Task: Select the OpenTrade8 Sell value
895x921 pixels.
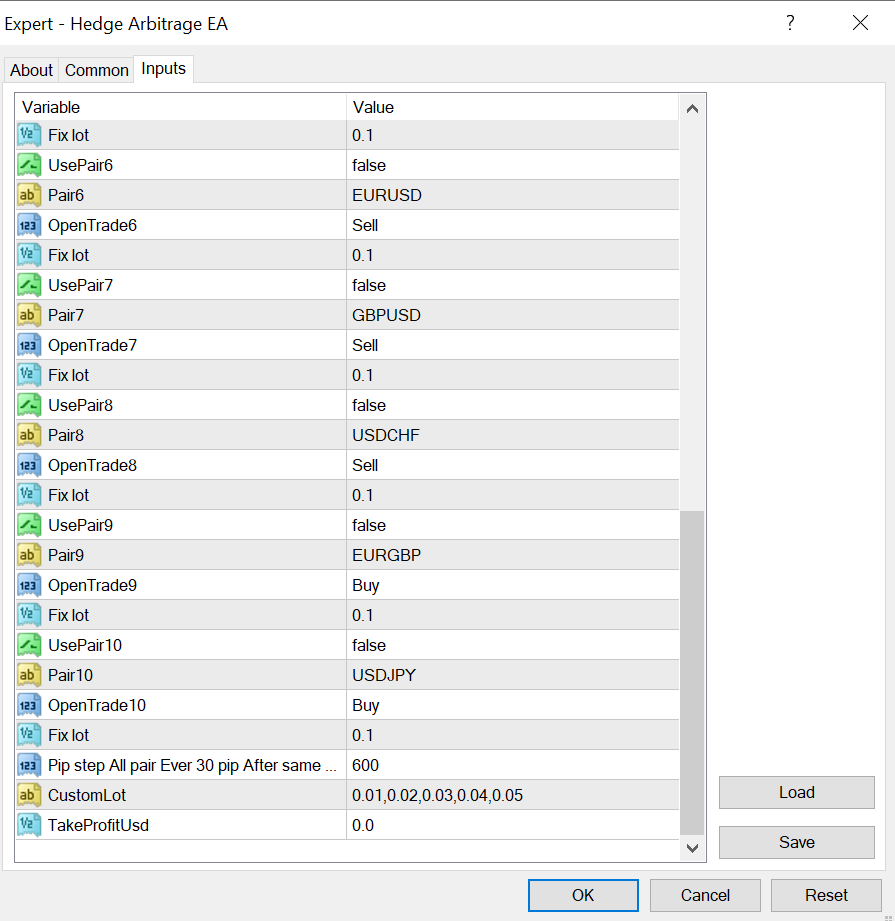Action: (x=512, y=465)
